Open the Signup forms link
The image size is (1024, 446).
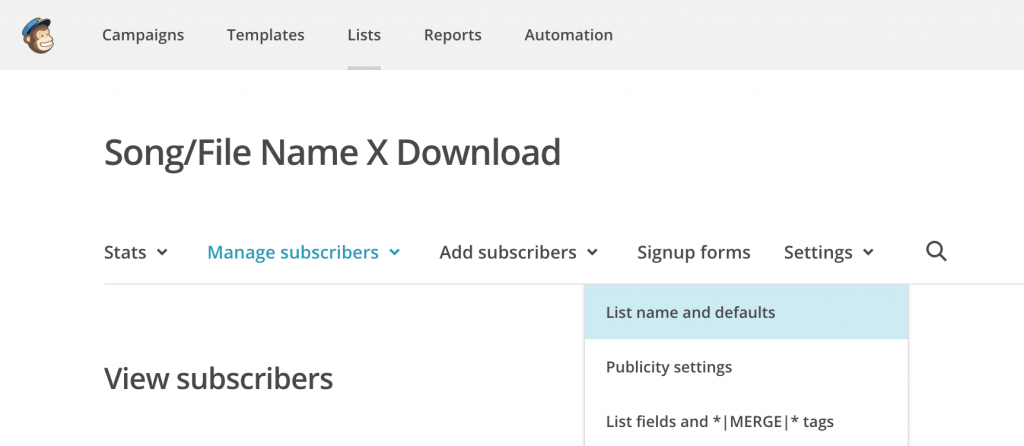694,253
